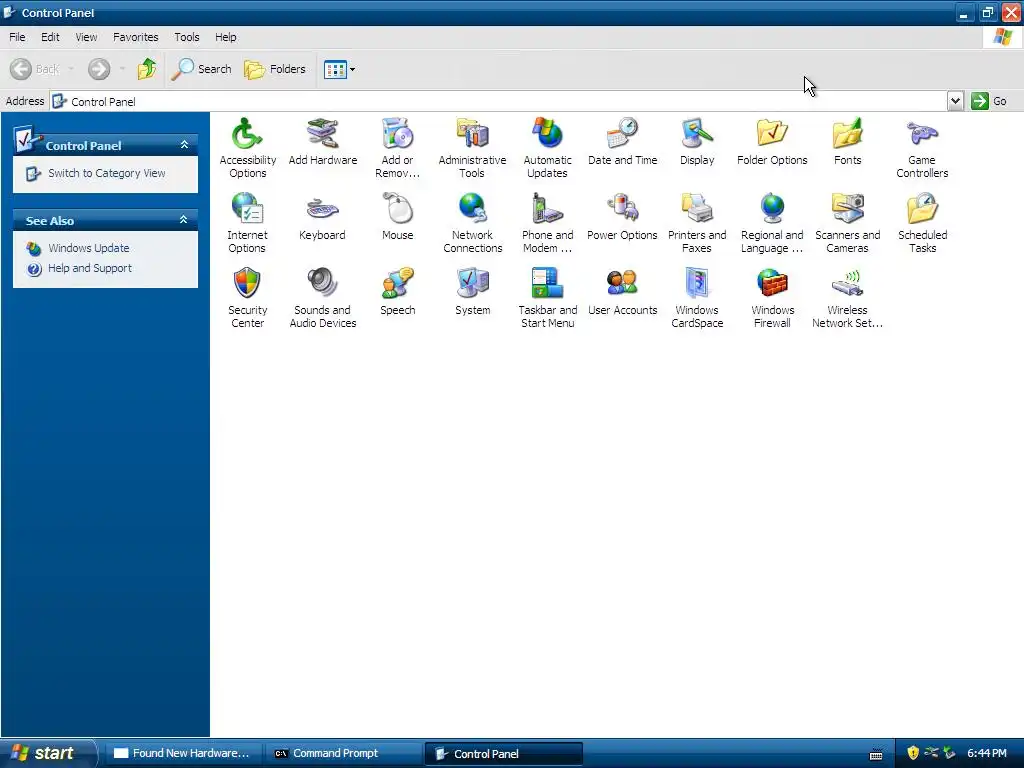Image resolution: width=1024 pixels, height=768 pixels.
Task: Open Accessibility Options applet
Action: [x=248, y=134]
